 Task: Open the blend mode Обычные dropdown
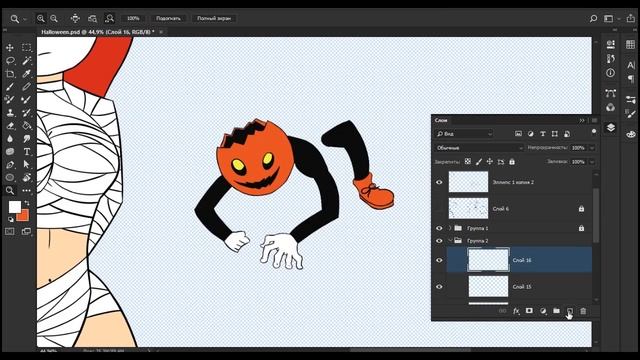[x=479, y=148]
